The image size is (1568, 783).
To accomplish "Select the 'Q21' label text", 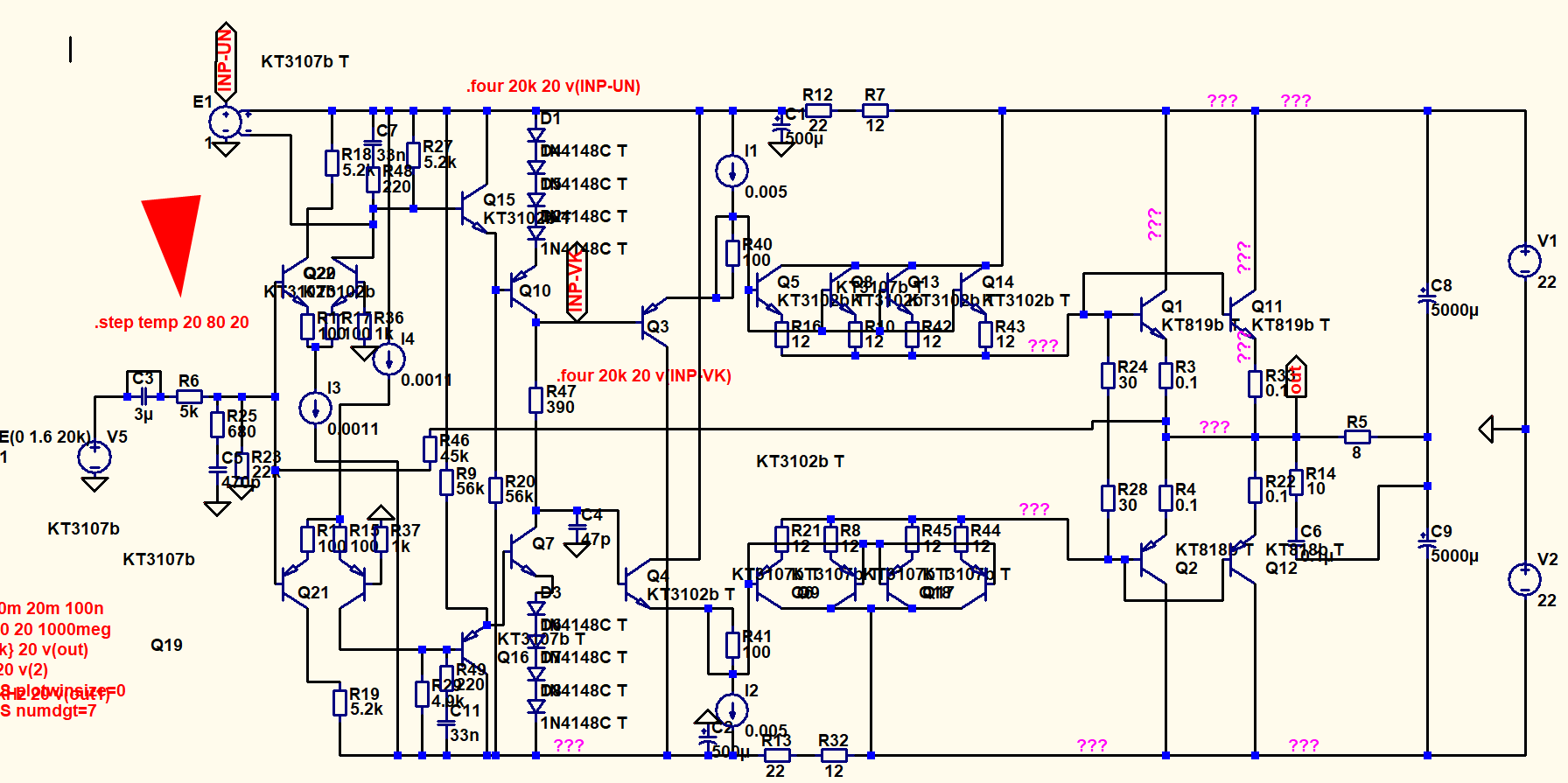I will (x=313, y=592).
